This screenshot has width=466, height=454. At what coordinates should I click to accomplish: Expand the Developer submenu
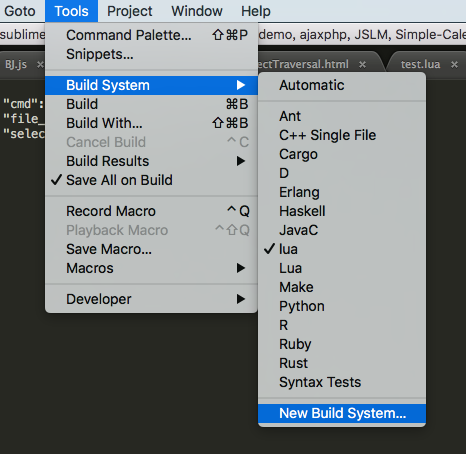point(151,299)
